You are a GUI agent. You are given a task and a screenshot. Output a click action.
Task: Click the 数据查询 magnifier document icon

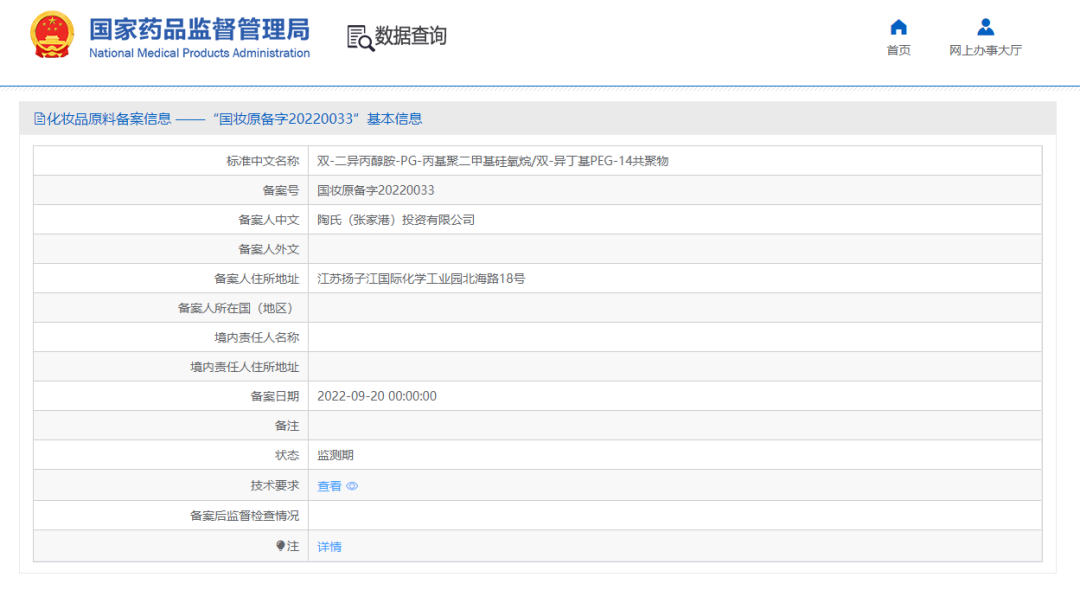[359, 37]
